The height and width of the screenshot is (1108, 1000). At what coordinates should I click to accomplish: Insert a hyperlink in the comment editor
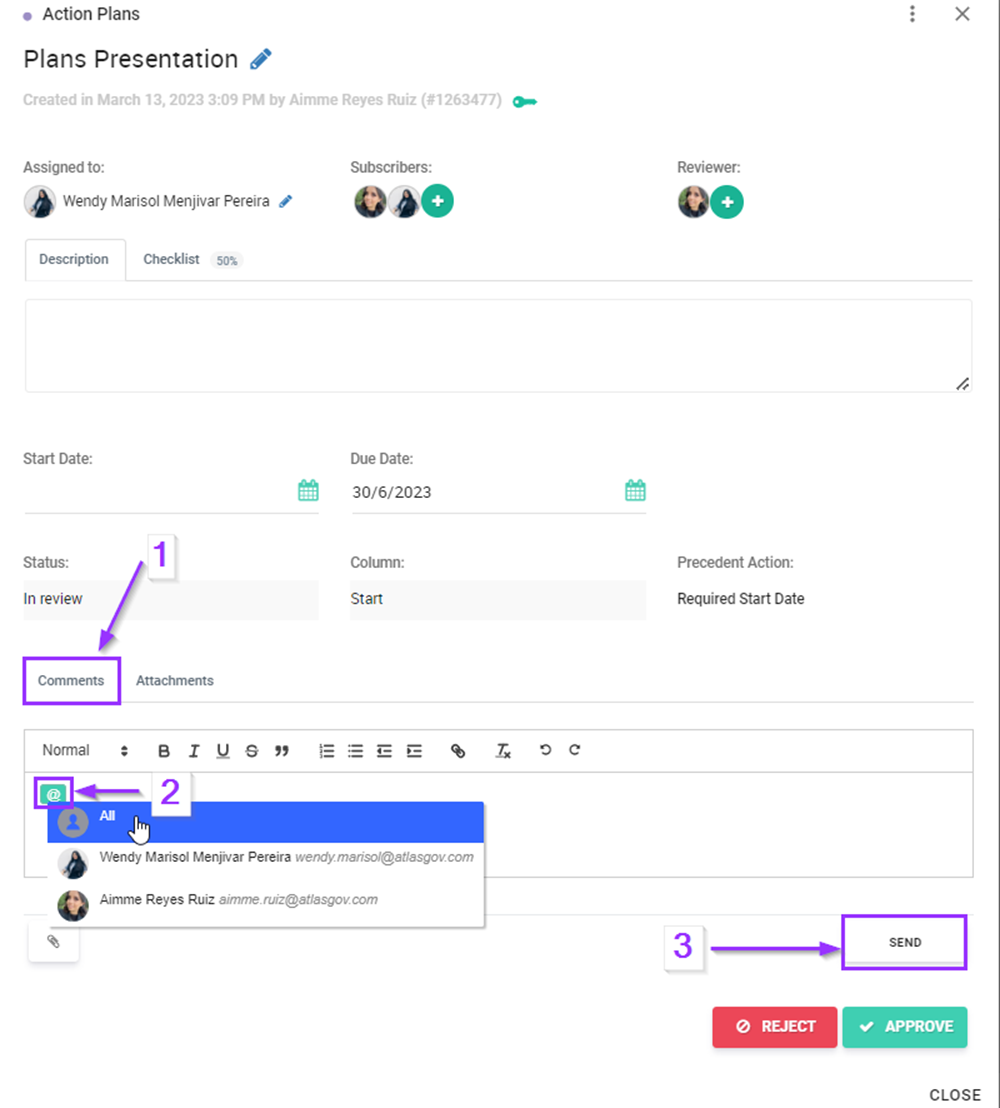coord(458,750)
